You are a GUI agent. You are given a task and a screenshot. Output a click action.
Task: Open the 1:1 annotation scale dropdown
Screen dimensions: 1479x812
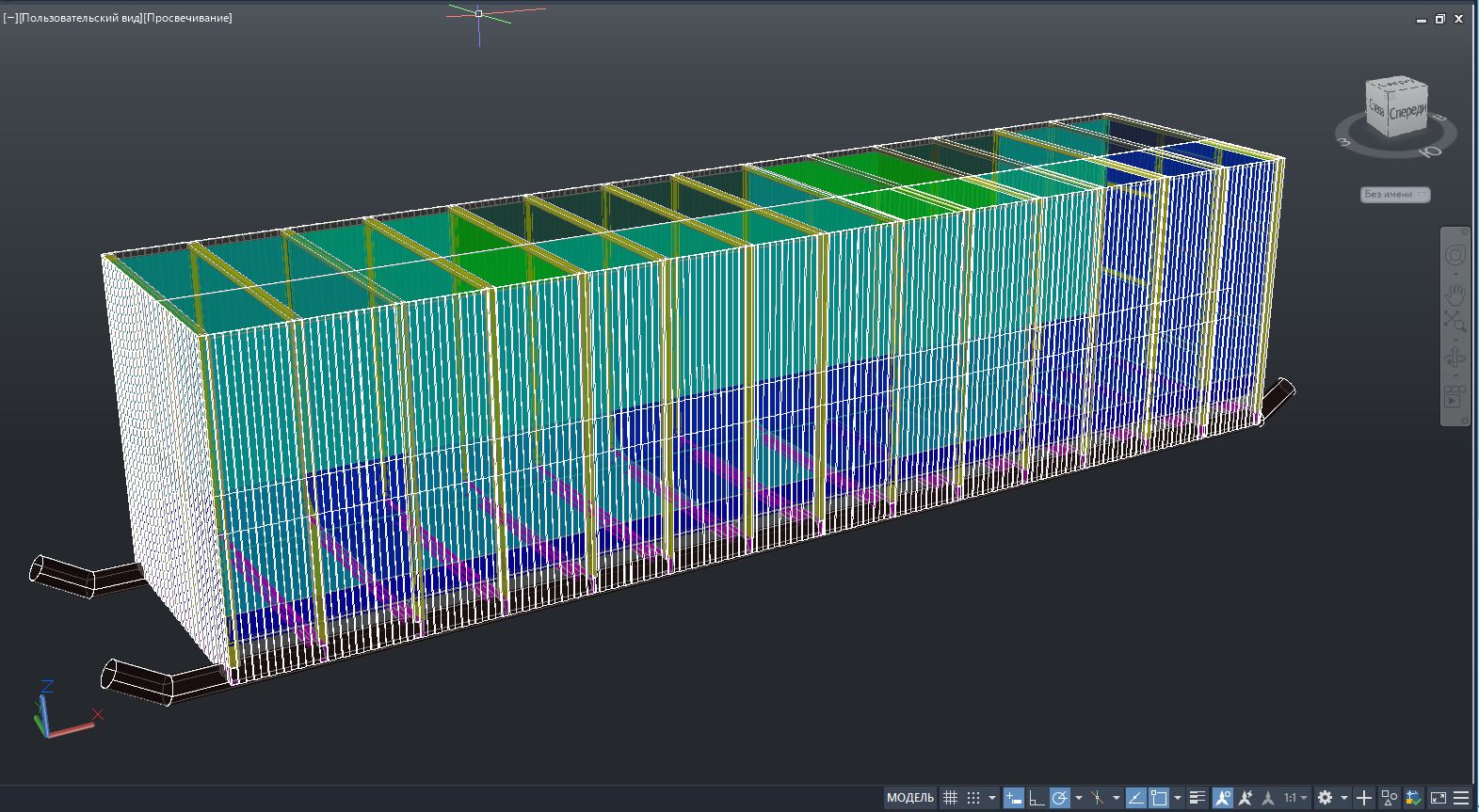tap(1295, 798)
